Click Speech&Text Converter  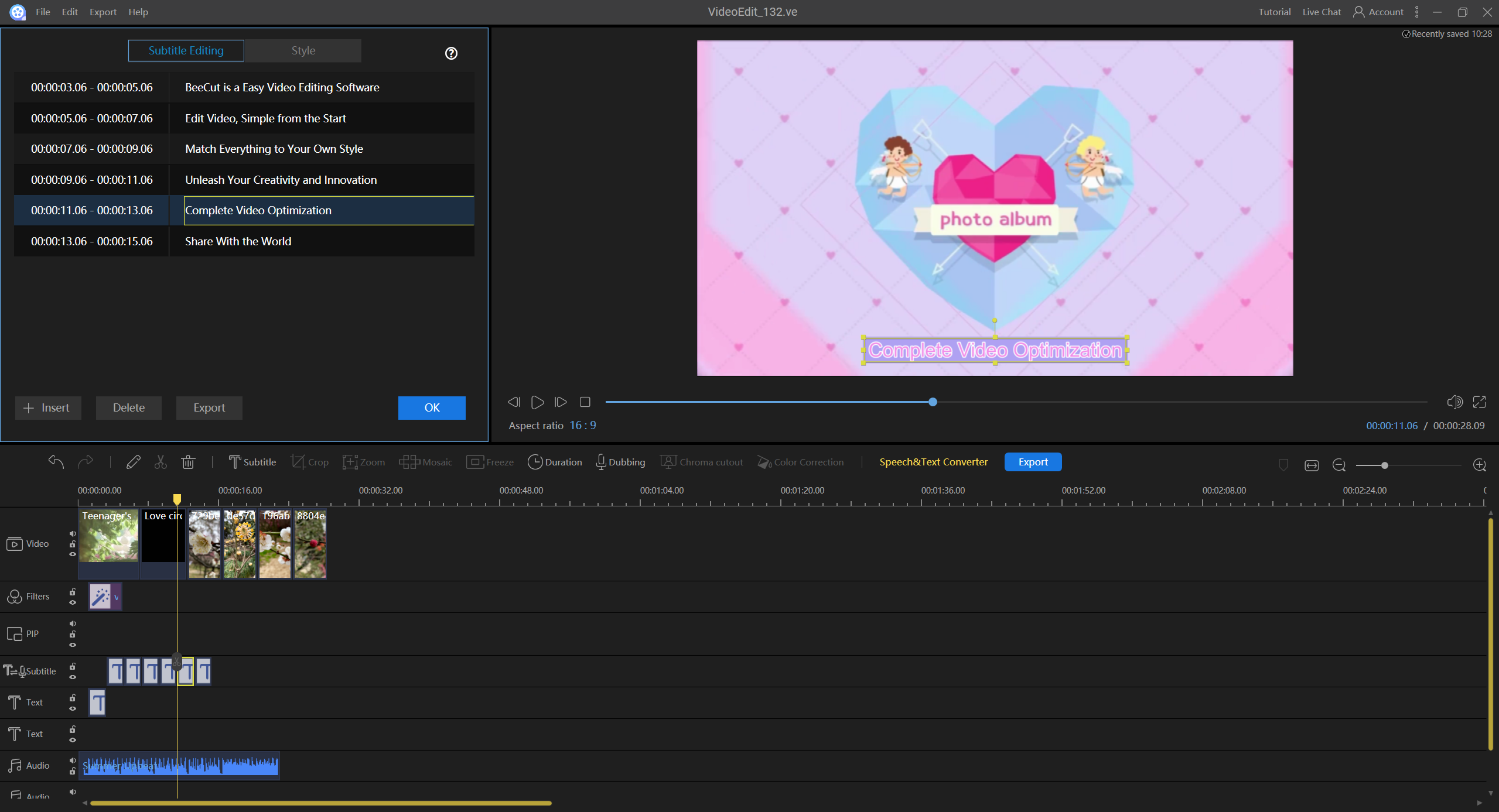[933, 462]
